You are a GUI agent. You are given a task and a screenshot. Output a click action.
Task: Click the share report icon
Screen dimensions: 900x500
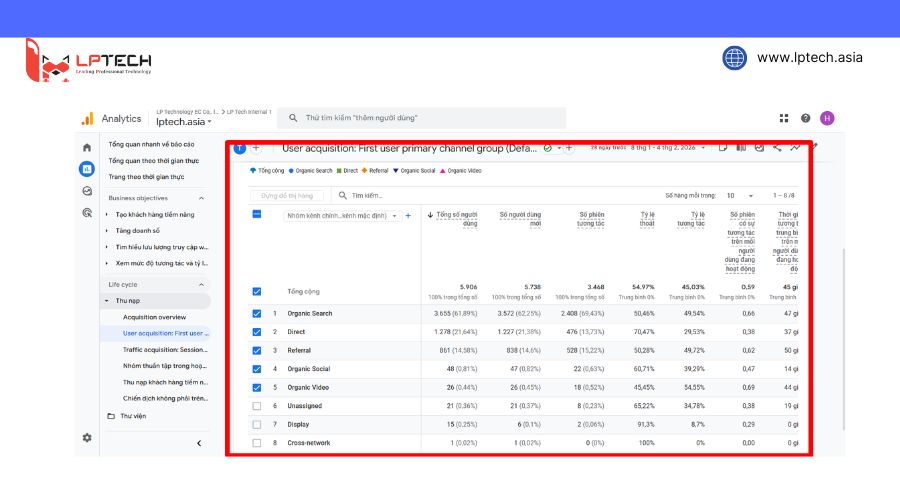tap(777, 148)
